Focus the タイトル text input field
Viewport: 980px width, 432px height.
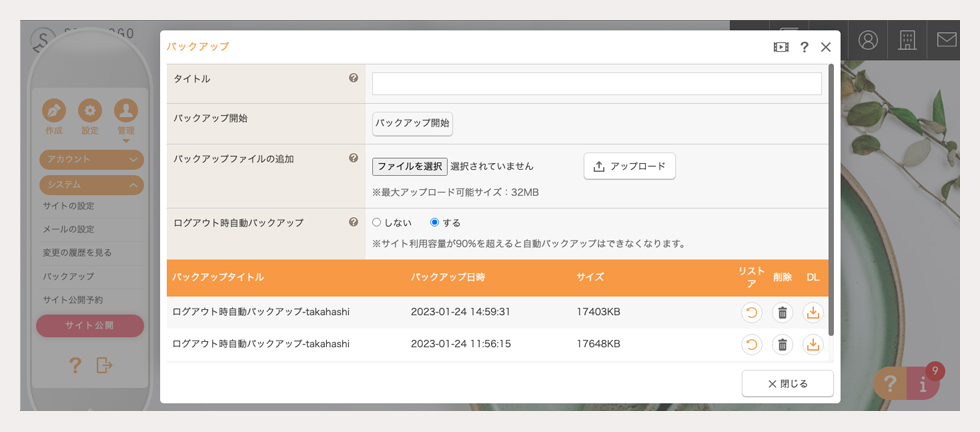(597, 84)
